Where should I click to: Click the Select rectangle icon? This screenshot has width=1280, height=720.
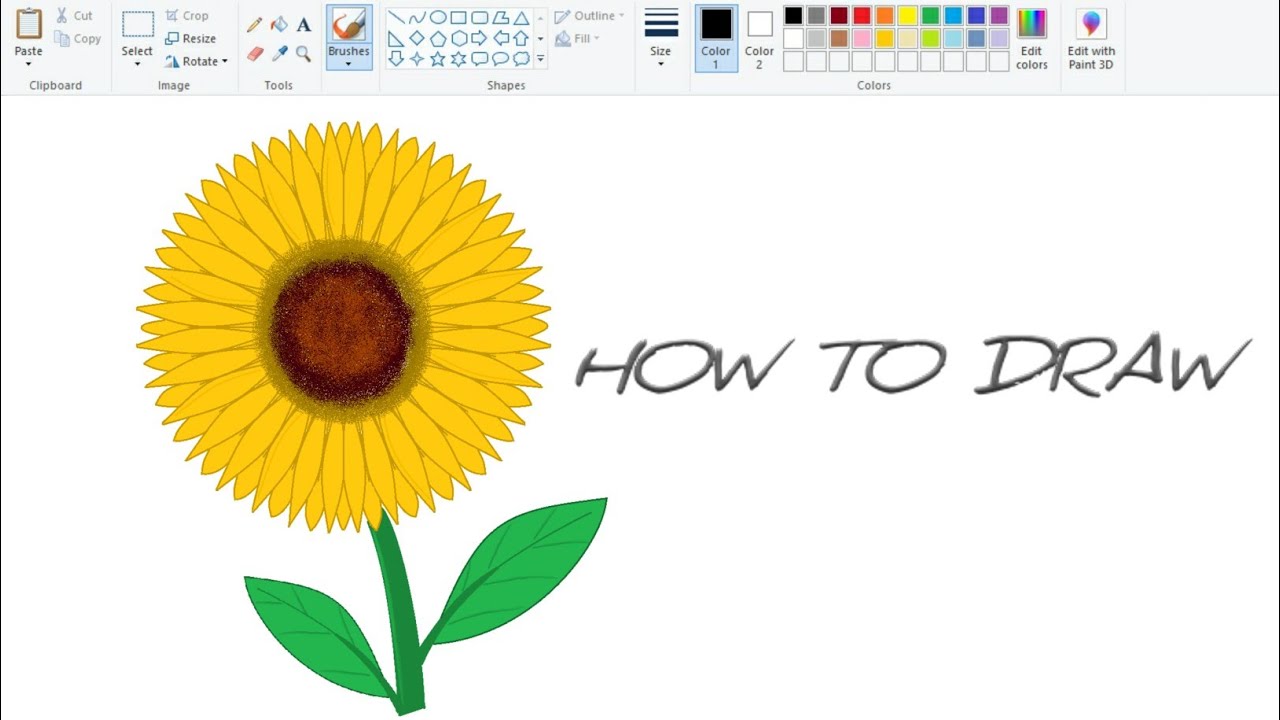pyautogui.click(x=137, y=25)
